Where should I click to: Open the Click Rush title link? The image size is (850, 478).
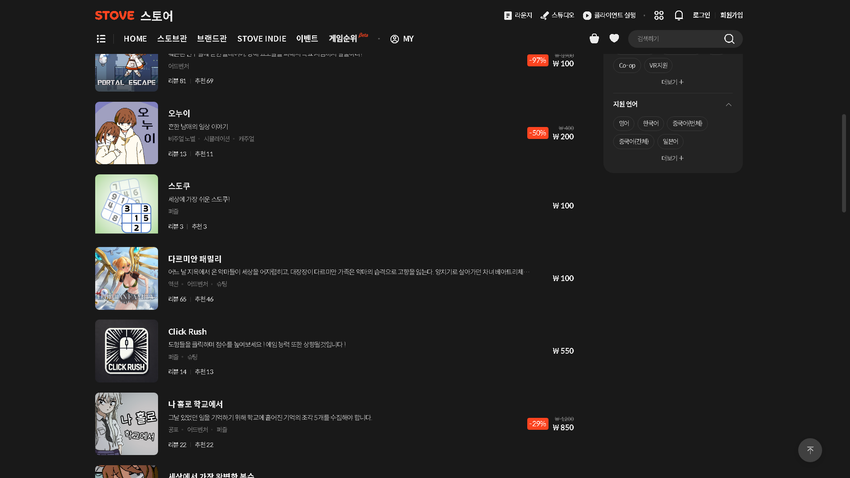point(187,332)
